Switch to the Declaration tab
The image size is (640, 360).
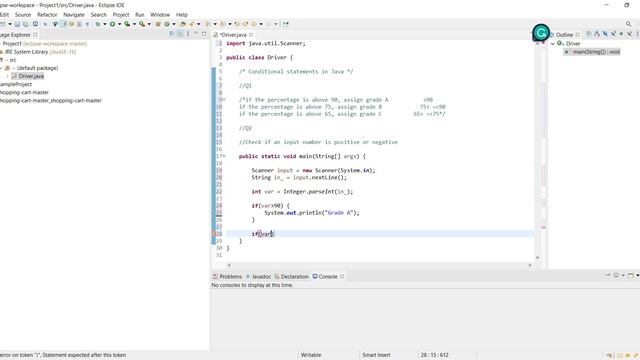point(291,276)
